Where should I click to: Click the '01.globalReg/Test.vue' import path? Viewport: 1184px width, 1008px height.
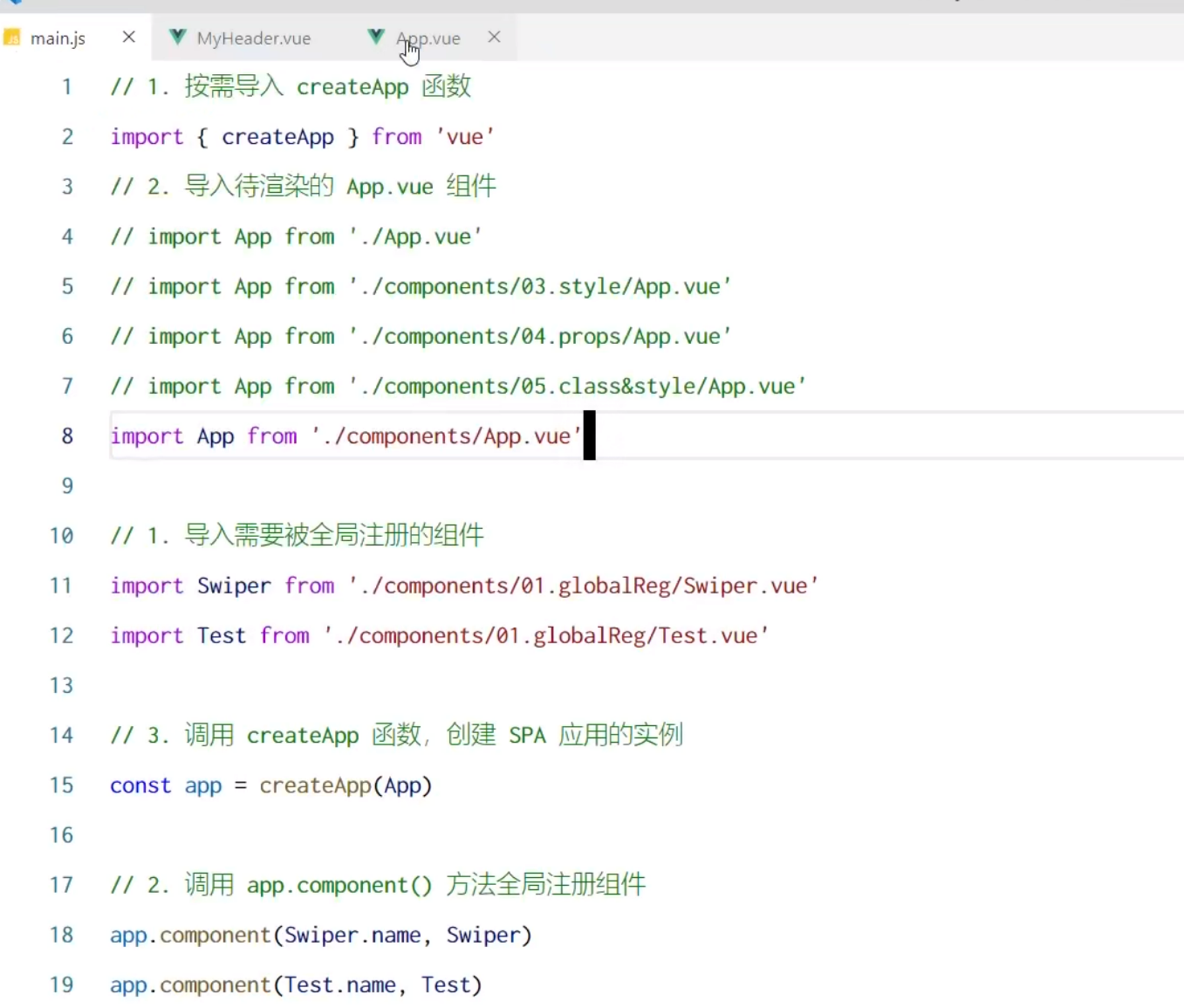tap(545, 635)
